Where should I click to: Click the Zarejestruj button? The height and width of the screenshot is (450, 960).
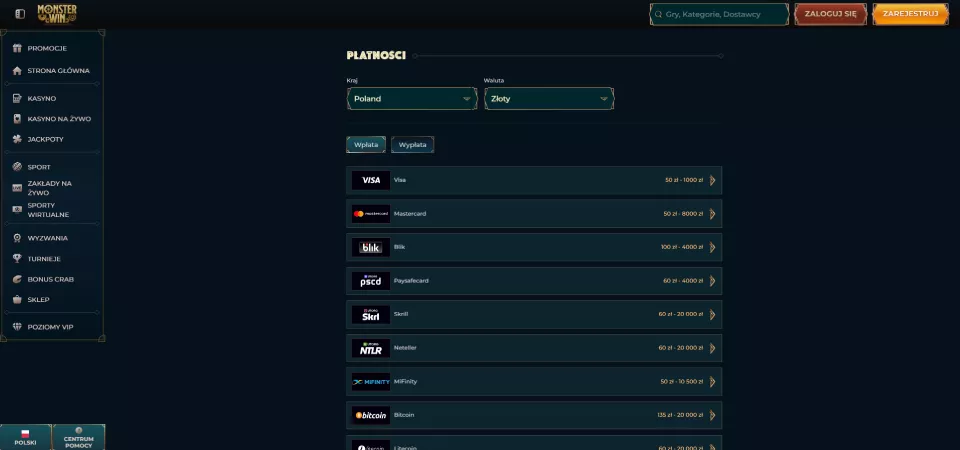point(910,14)
